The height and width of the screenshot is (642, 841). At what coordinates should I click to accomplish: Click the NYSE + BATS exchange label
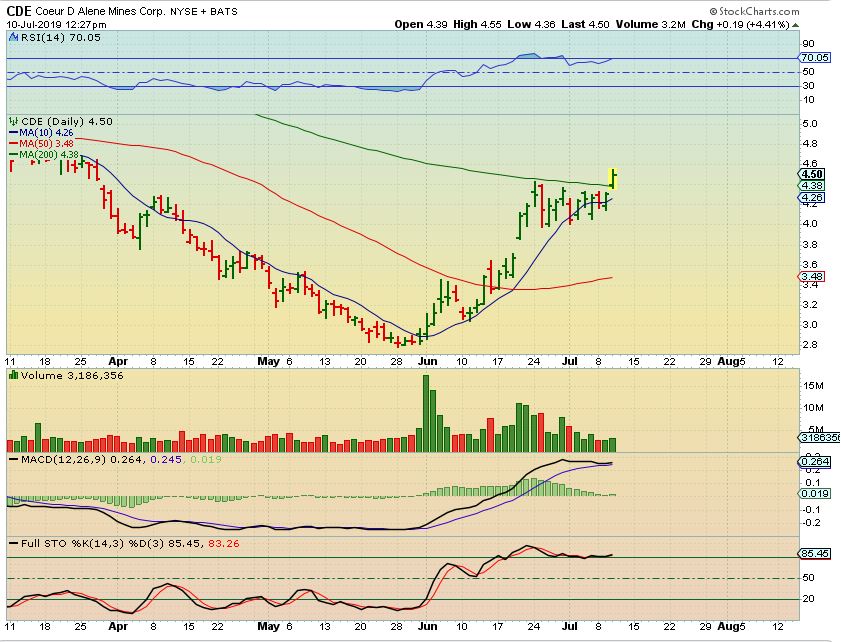tap(204, 11)
